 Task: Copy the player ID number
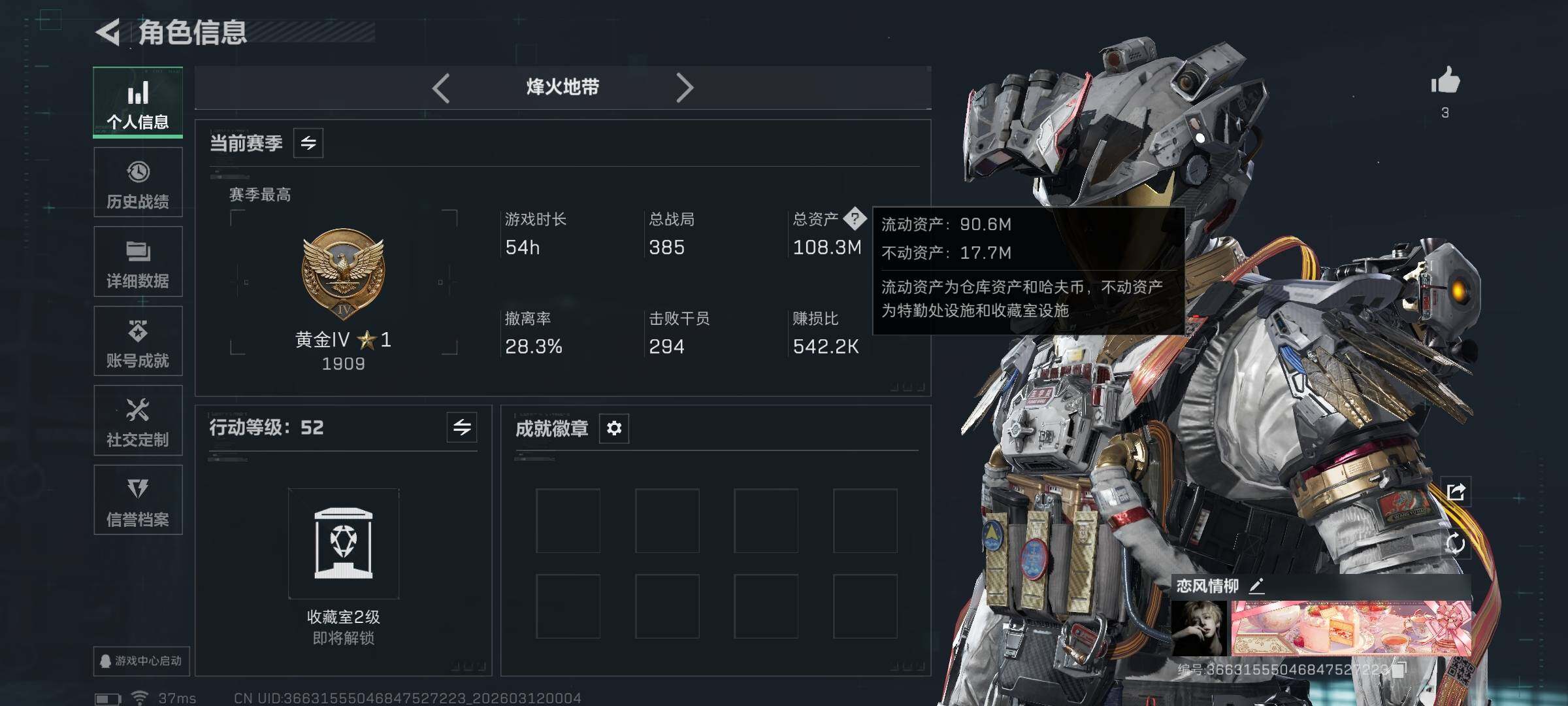pyautogui.click(x=1399, y=669)
